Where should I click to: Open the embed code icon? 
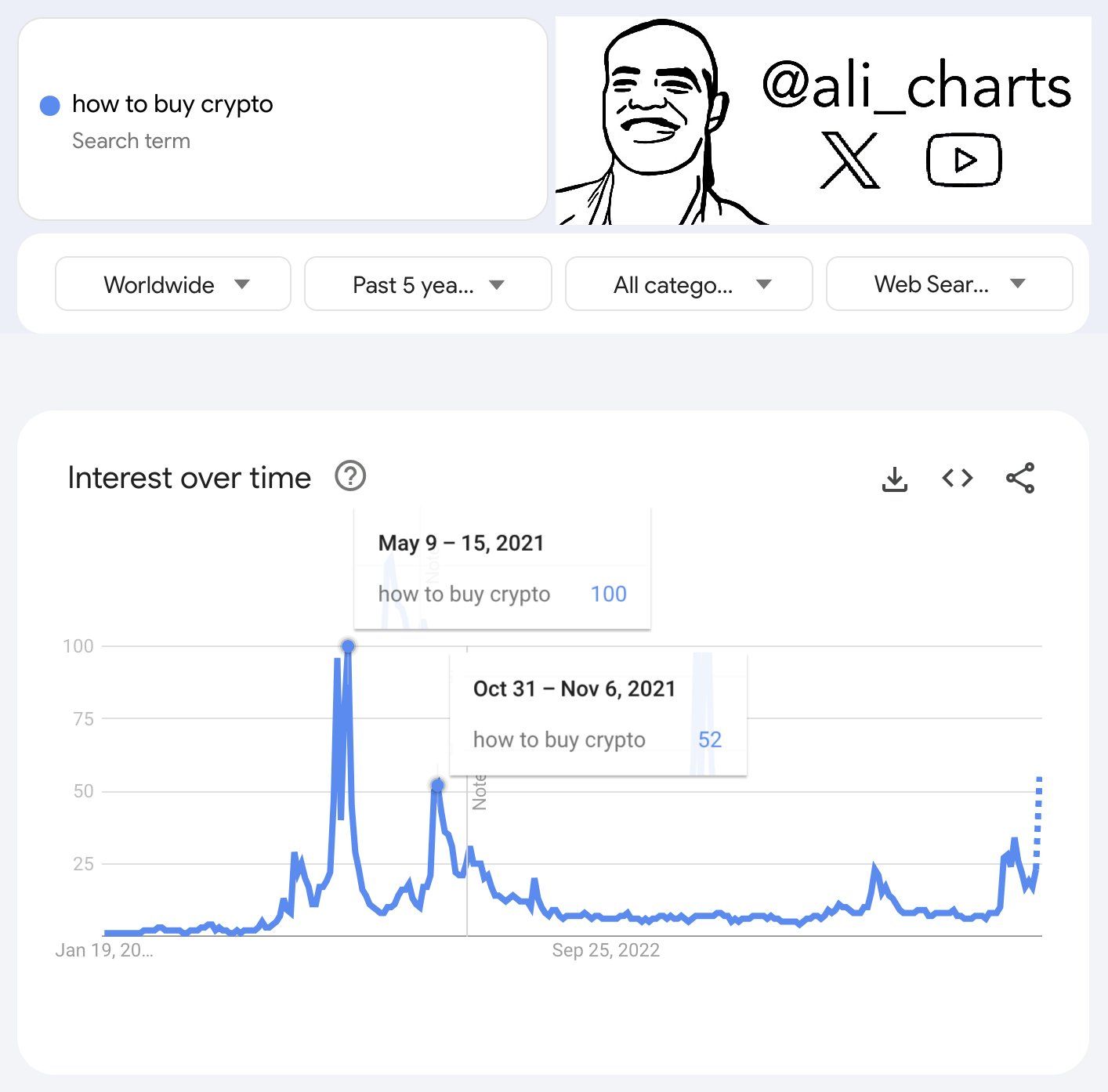click(x=957, y=478)
